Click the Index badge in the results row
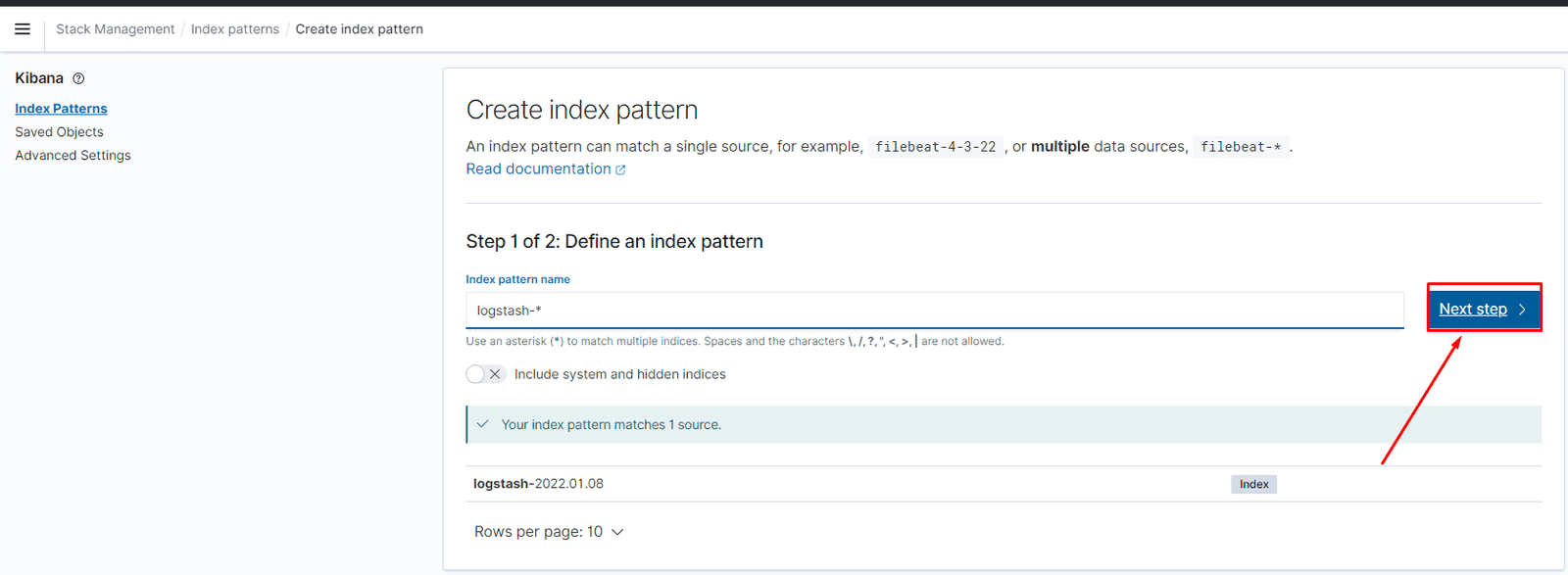Image resolution: width=1568 pixels, height=575 pixels. [x=1253, y=484]
